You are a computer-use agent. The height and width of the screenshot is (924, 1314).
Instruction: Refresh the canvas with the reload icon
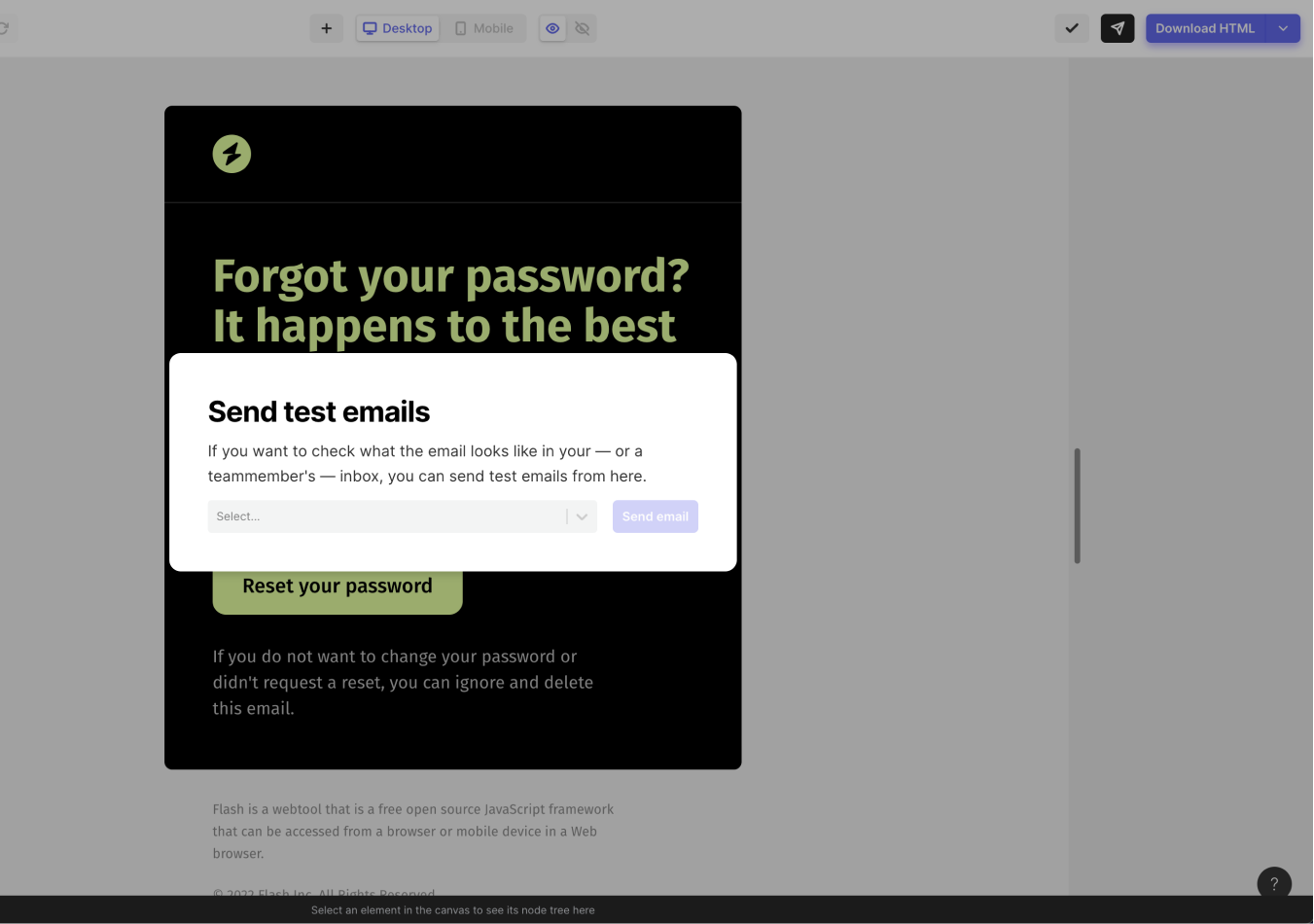[x=5, y=28]
